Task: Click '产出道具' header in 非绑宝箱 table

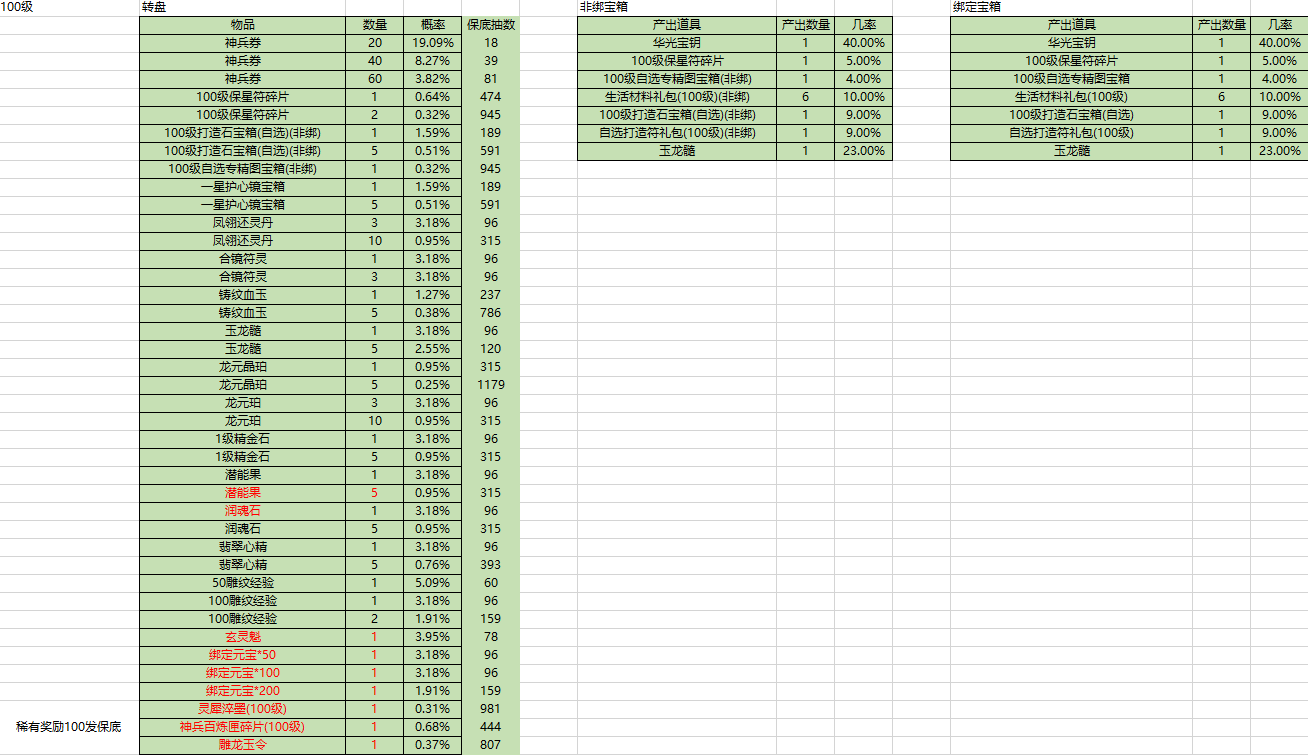Action: [676, 24]
